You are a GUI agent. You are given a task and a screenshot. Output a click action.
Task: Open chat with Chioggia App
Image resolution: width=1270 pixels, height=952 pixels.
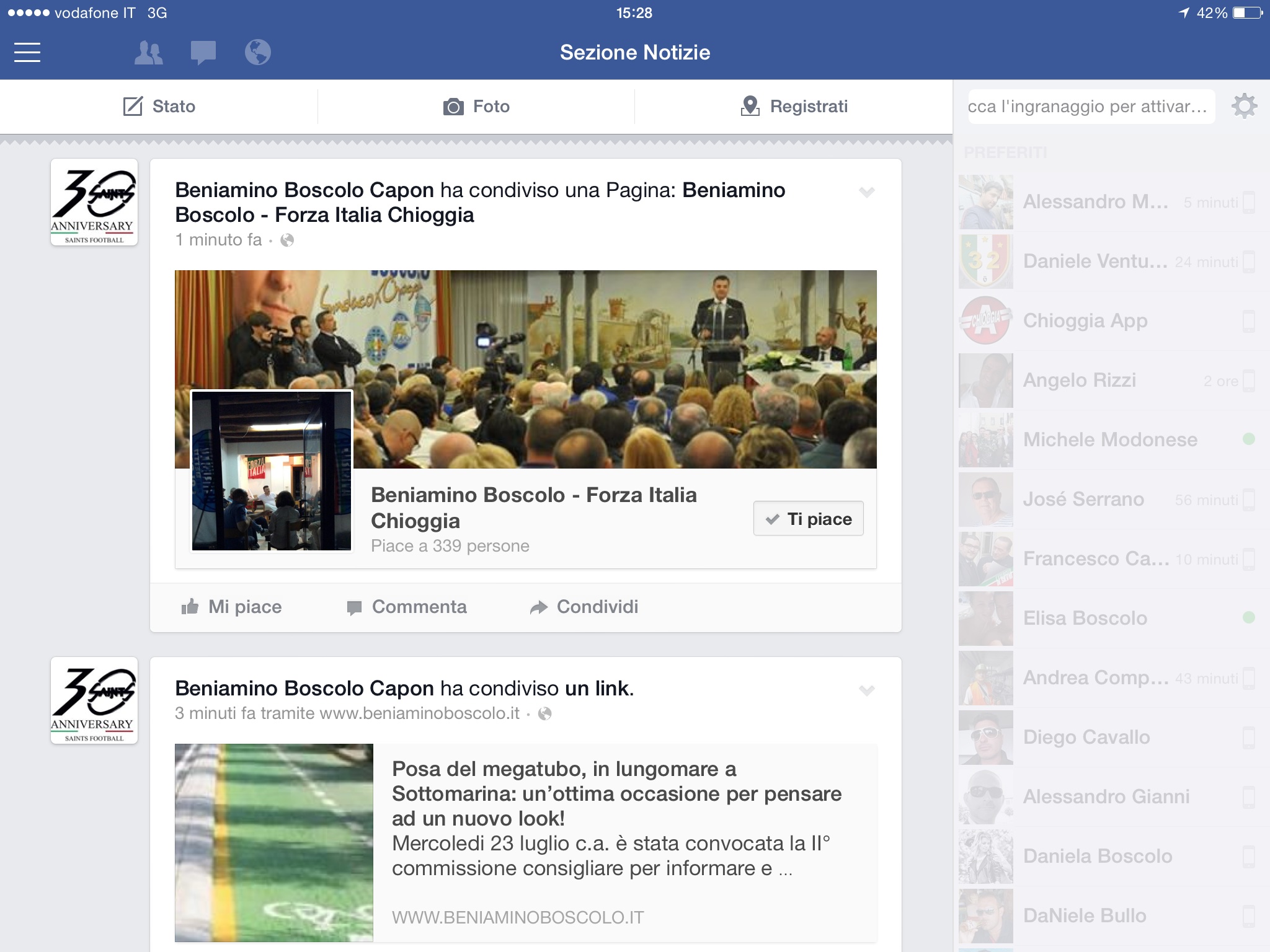[1111, 321]
